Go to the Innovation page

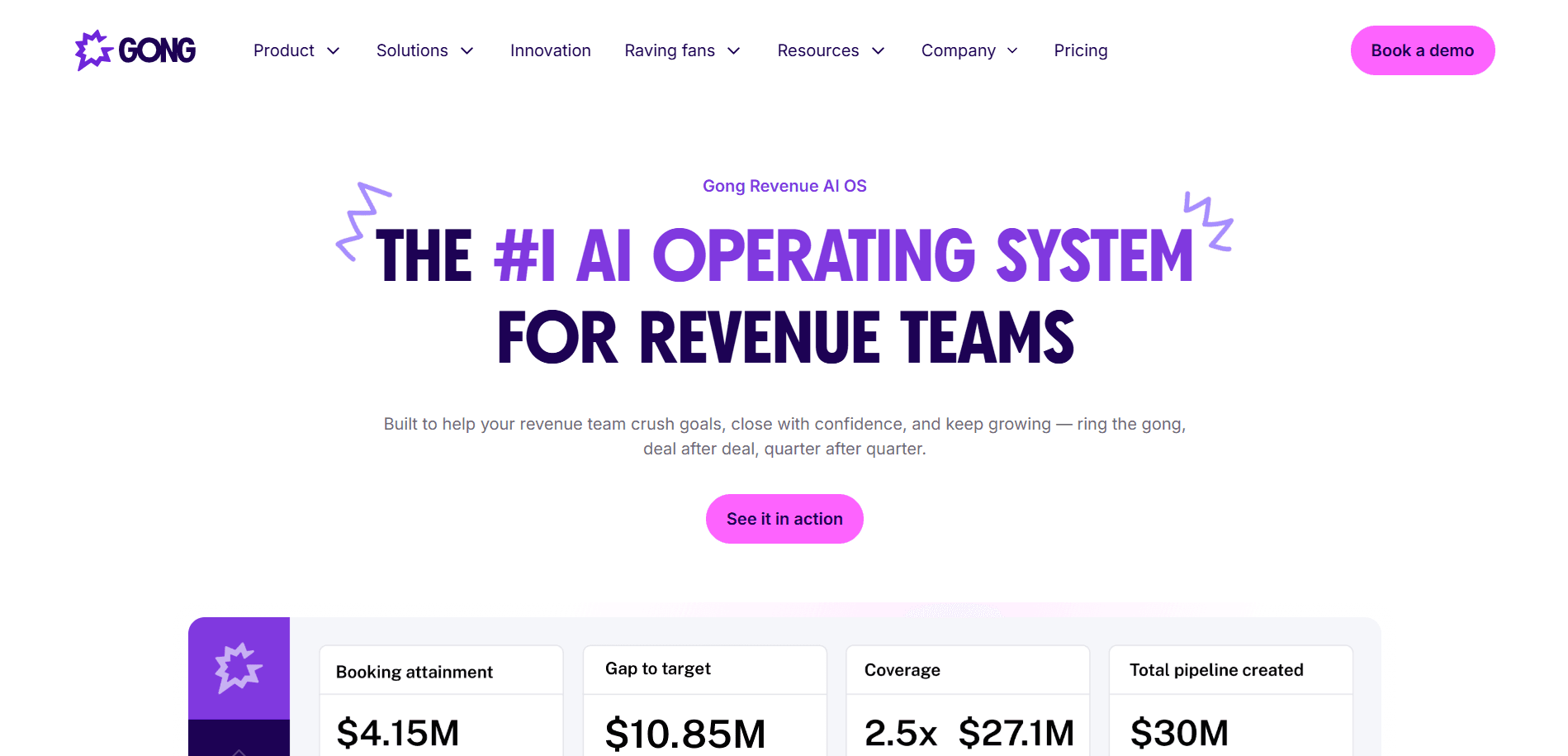(551, 50)
